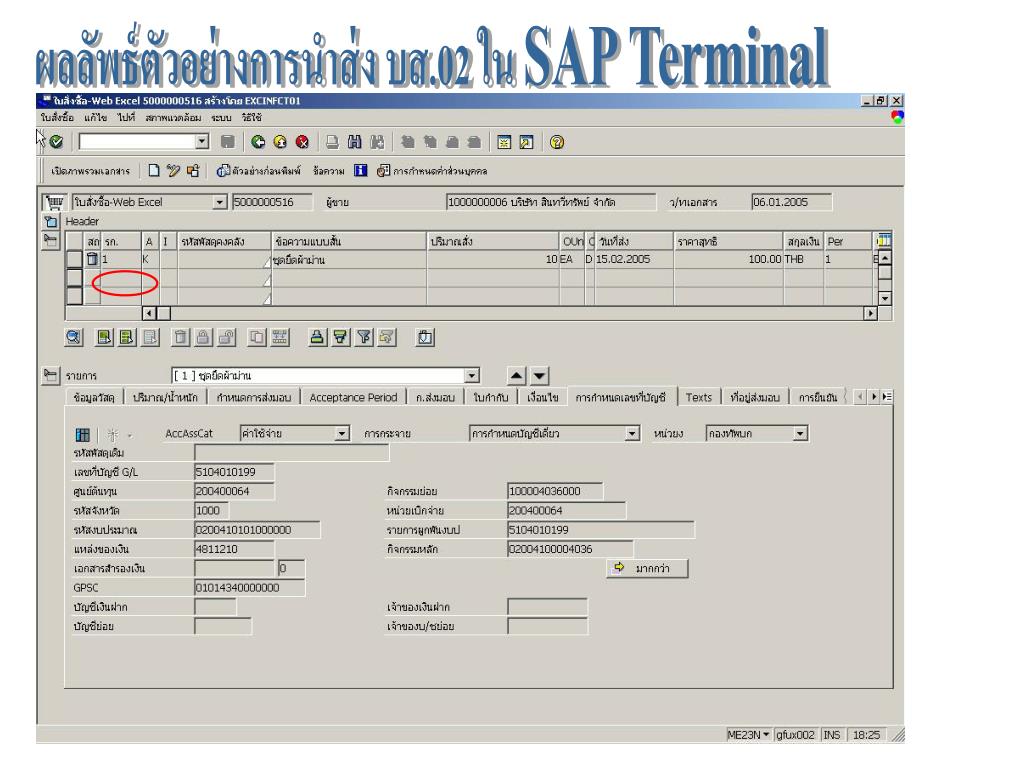Click the yellow Help question mark icon
Screen dimensions: 1024x768
[557, 142]
